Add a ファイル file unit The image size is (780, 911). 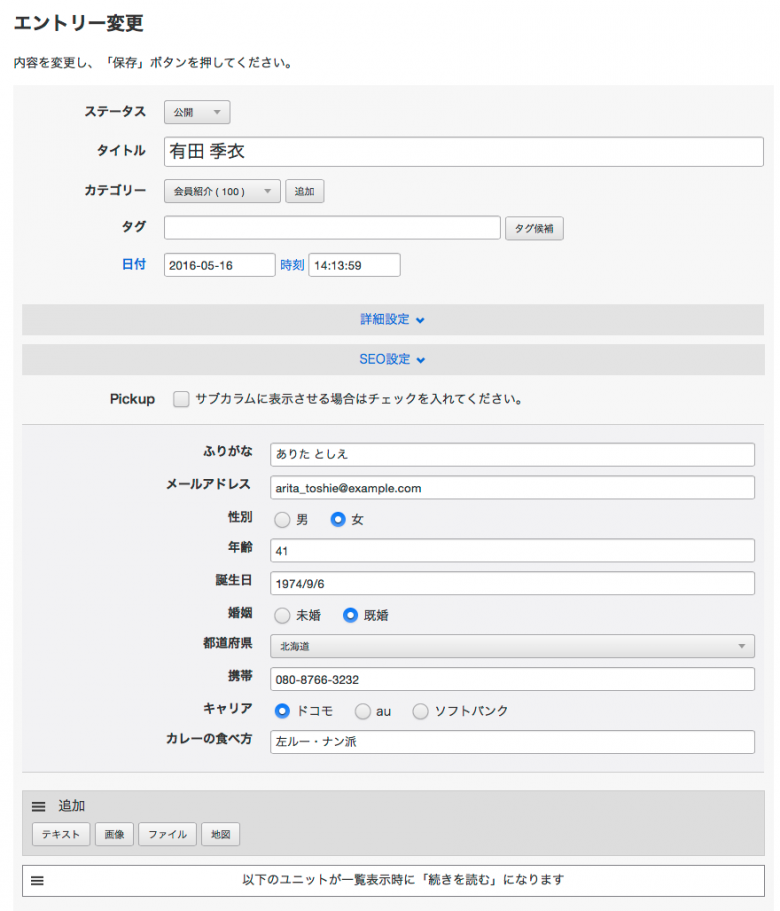(x=166, y=834)
